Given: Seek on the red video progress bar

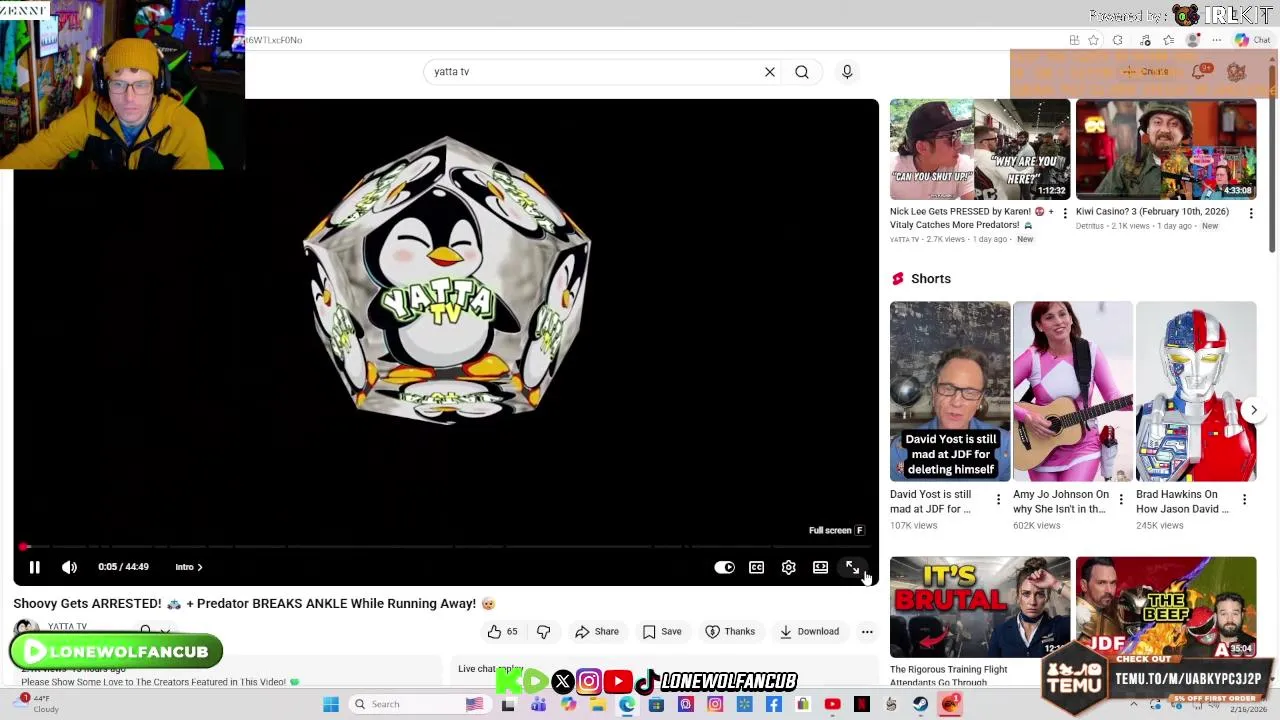Looking at the screenshot, I should click(x=446, y=546).
